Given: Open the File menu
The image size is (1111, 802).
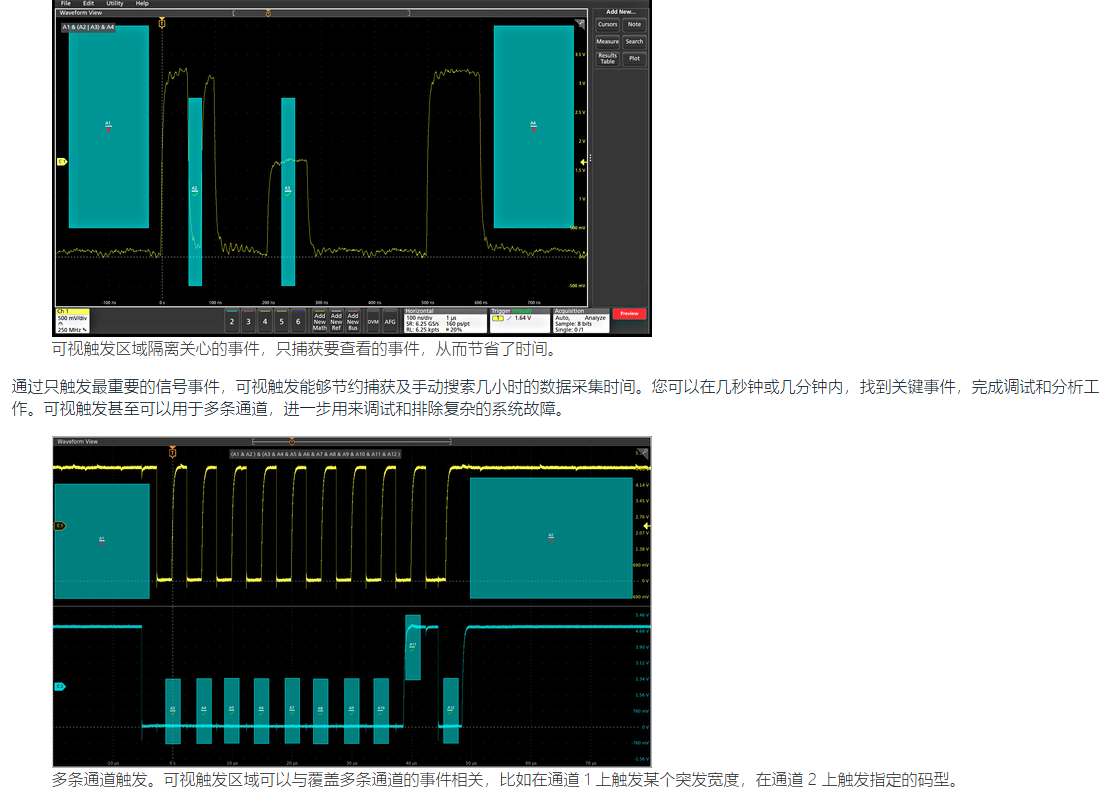Looking at the screenshot, I should coord(65,4).
